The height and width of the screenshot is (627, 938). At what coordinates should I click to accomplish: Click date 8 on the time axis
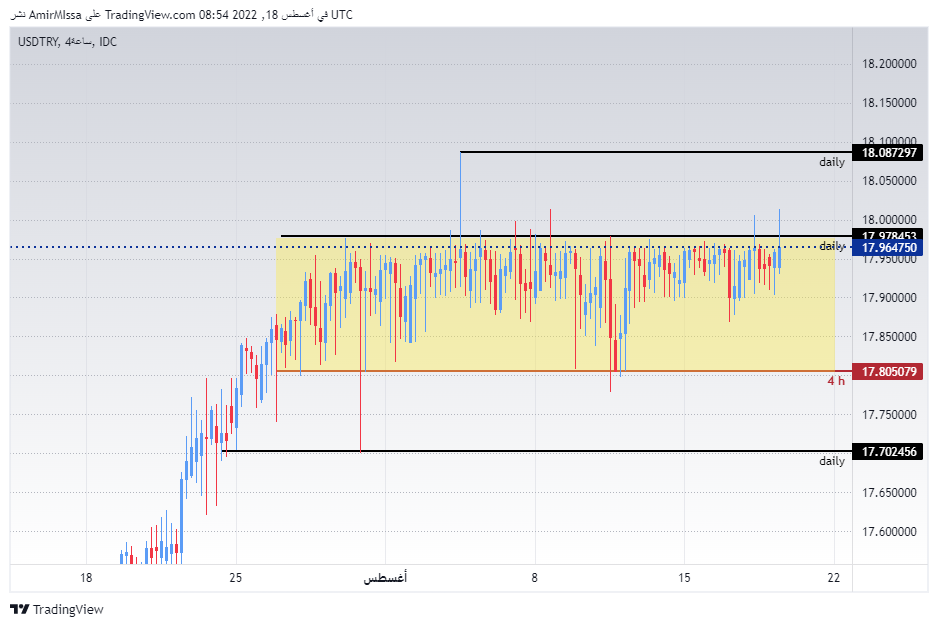click(x=535, y=578)
